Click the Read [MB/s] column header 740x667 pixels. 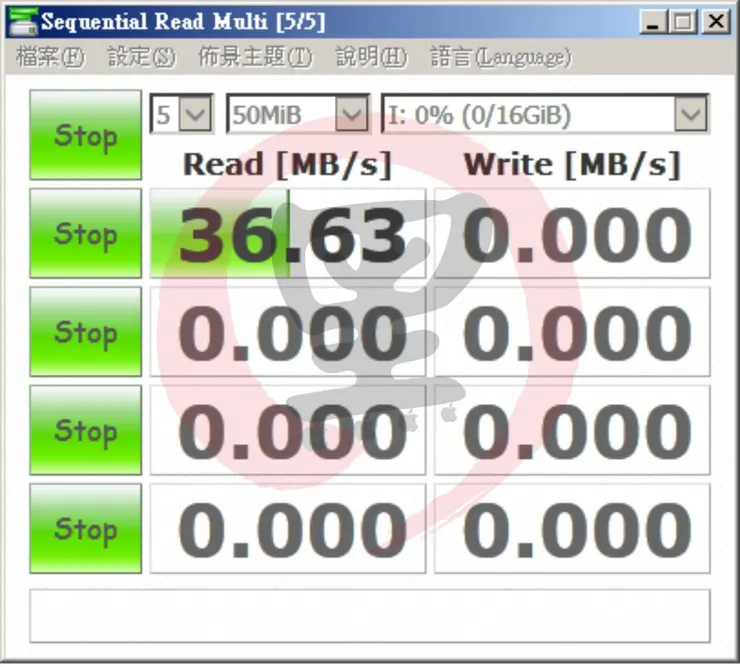(287, 164)
